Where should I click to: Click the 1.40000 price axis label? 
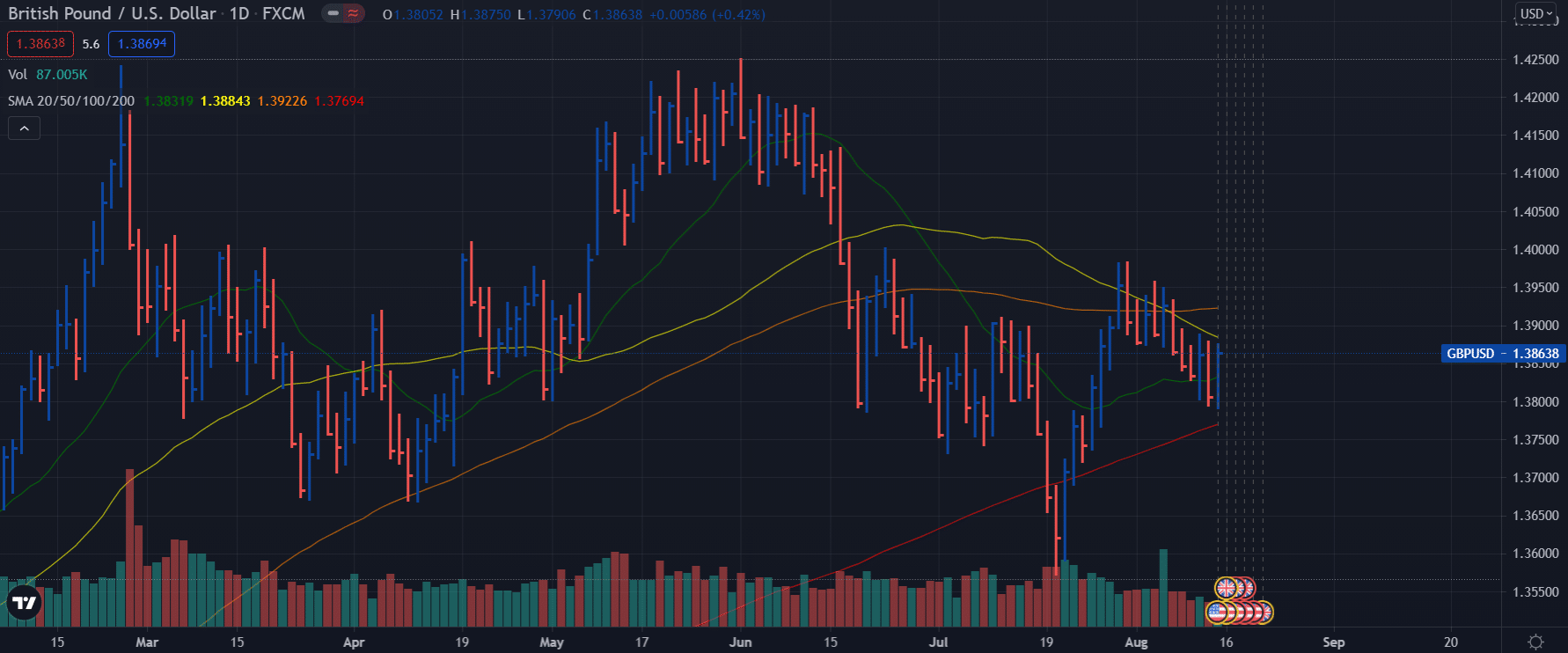(1535, 250)
